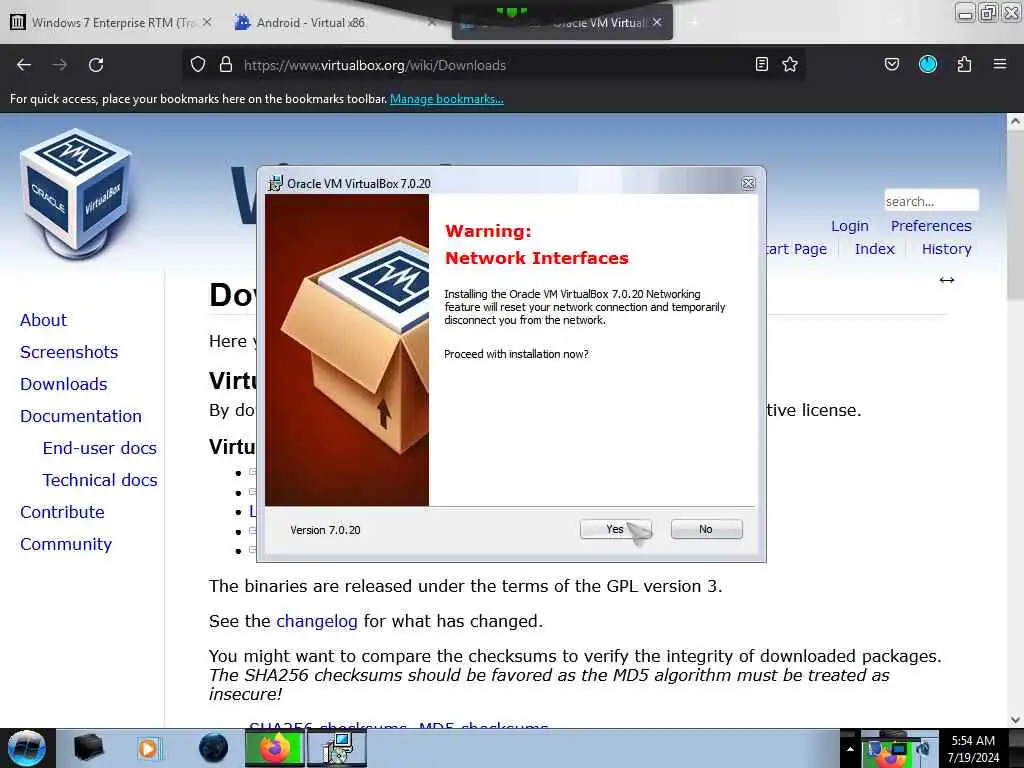Open Firefox hamburger application menu
This screenshot has width=1024, height=768.
[1000, 65]
